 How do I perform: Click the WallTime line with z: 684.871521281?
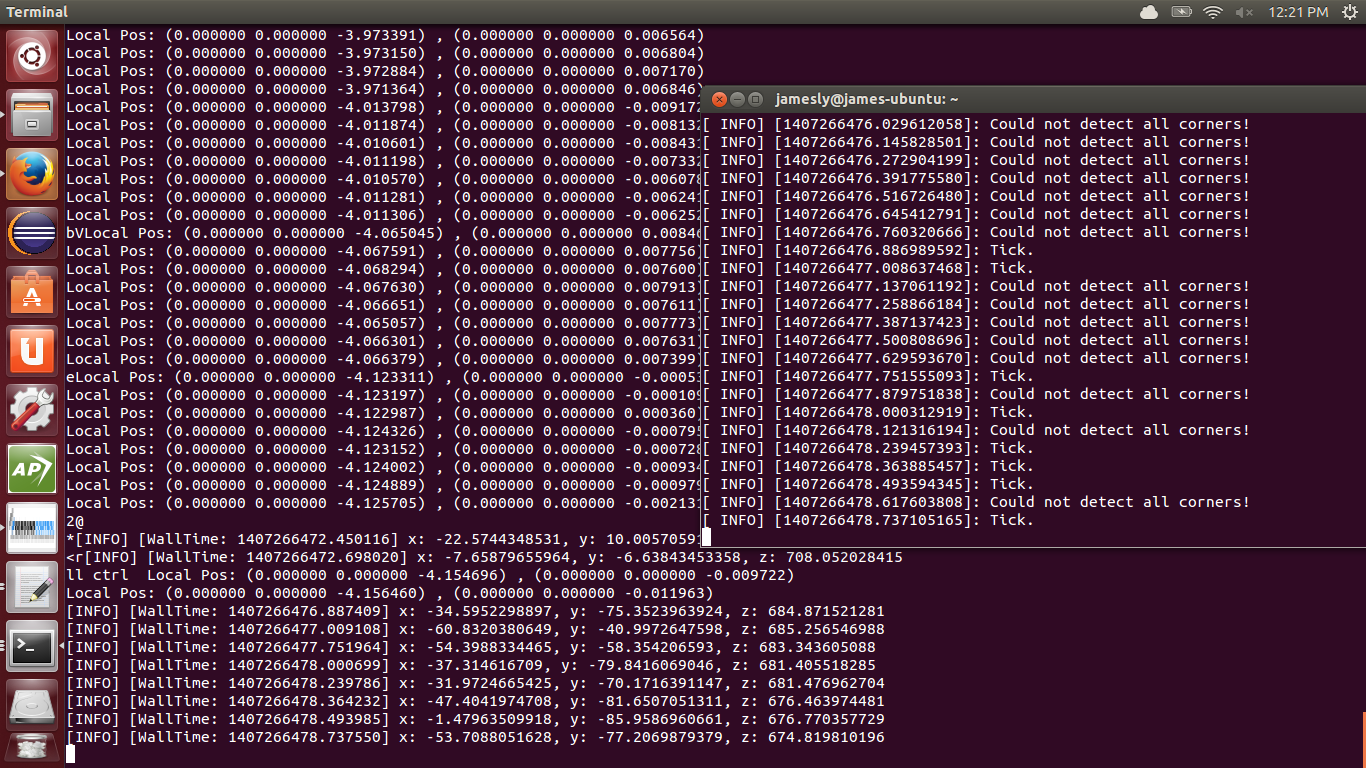tap(475, 610)
